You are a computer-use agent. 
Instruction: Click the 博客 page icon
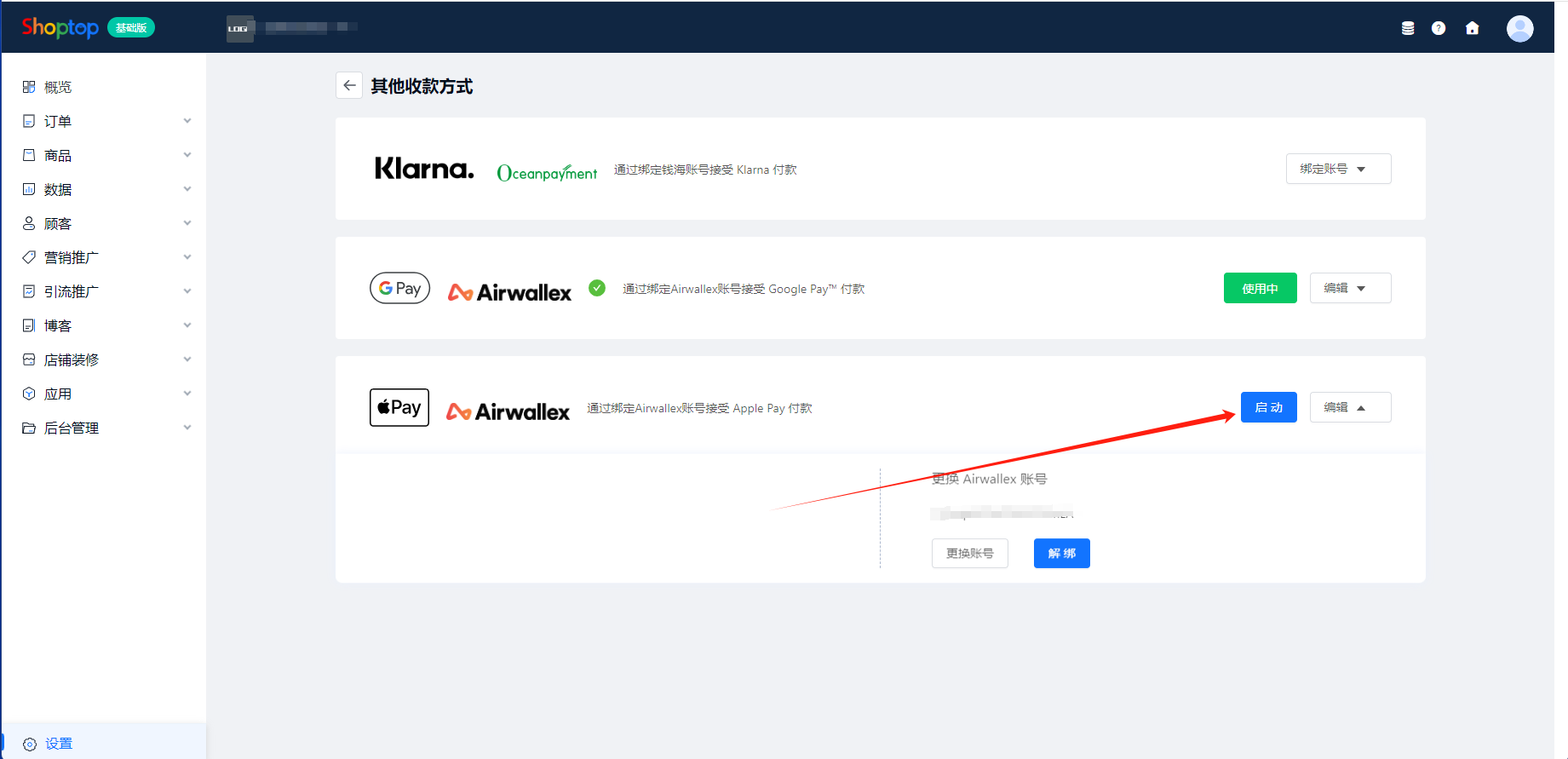tap(29, 325)
